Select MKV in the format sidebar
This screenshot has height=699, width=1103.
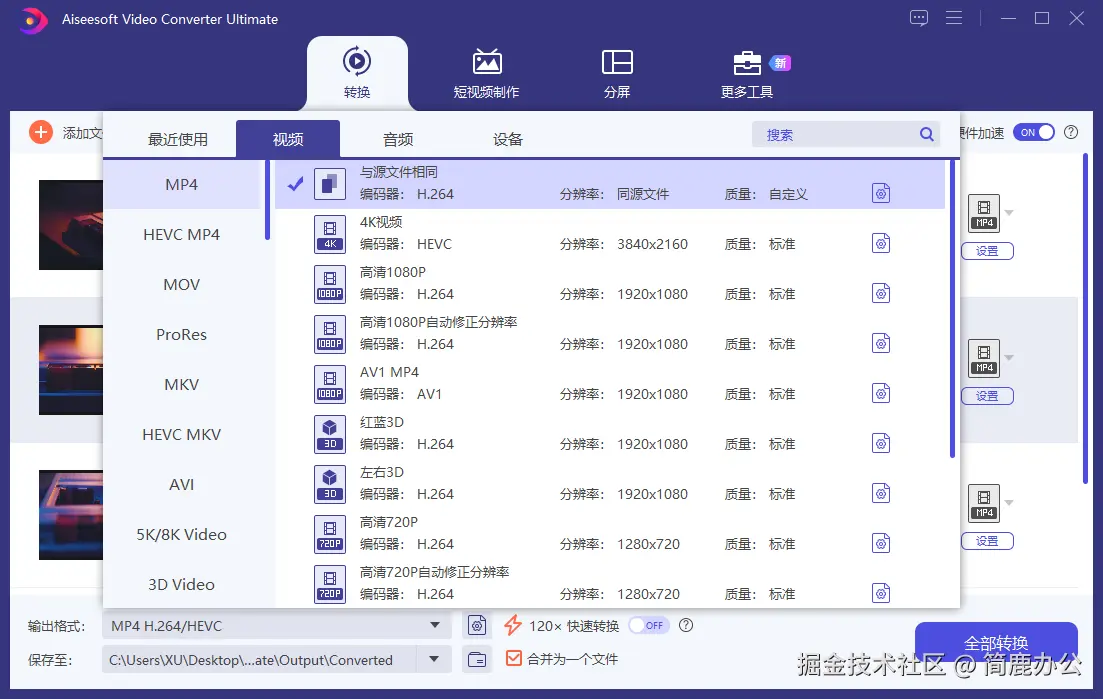point(180,384)
